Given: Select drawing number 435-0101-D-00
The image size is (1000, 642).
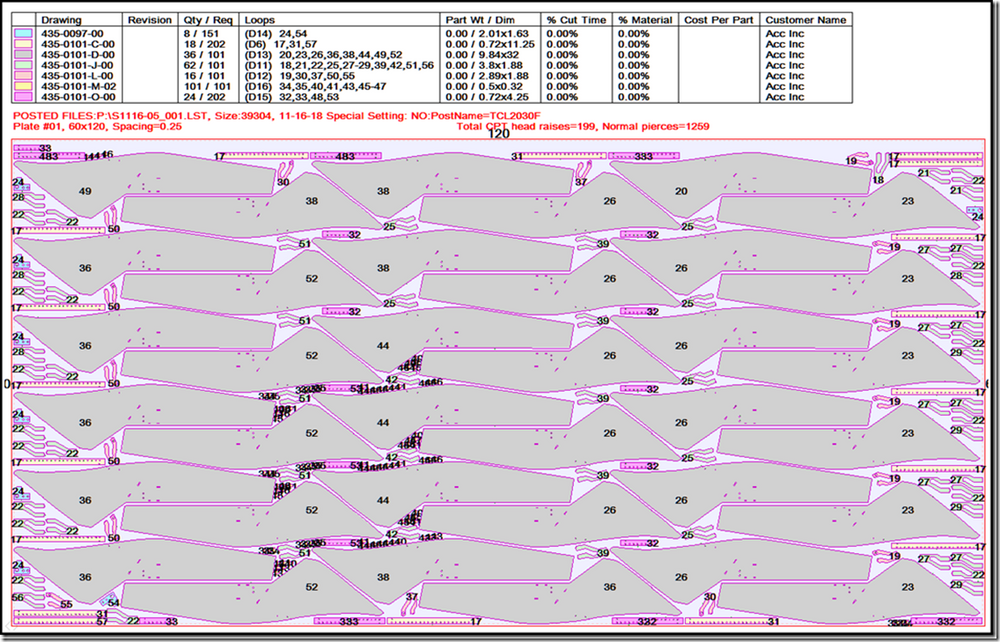Looking at the screenshot, I should pyautogui.click(x=78, y=54).
